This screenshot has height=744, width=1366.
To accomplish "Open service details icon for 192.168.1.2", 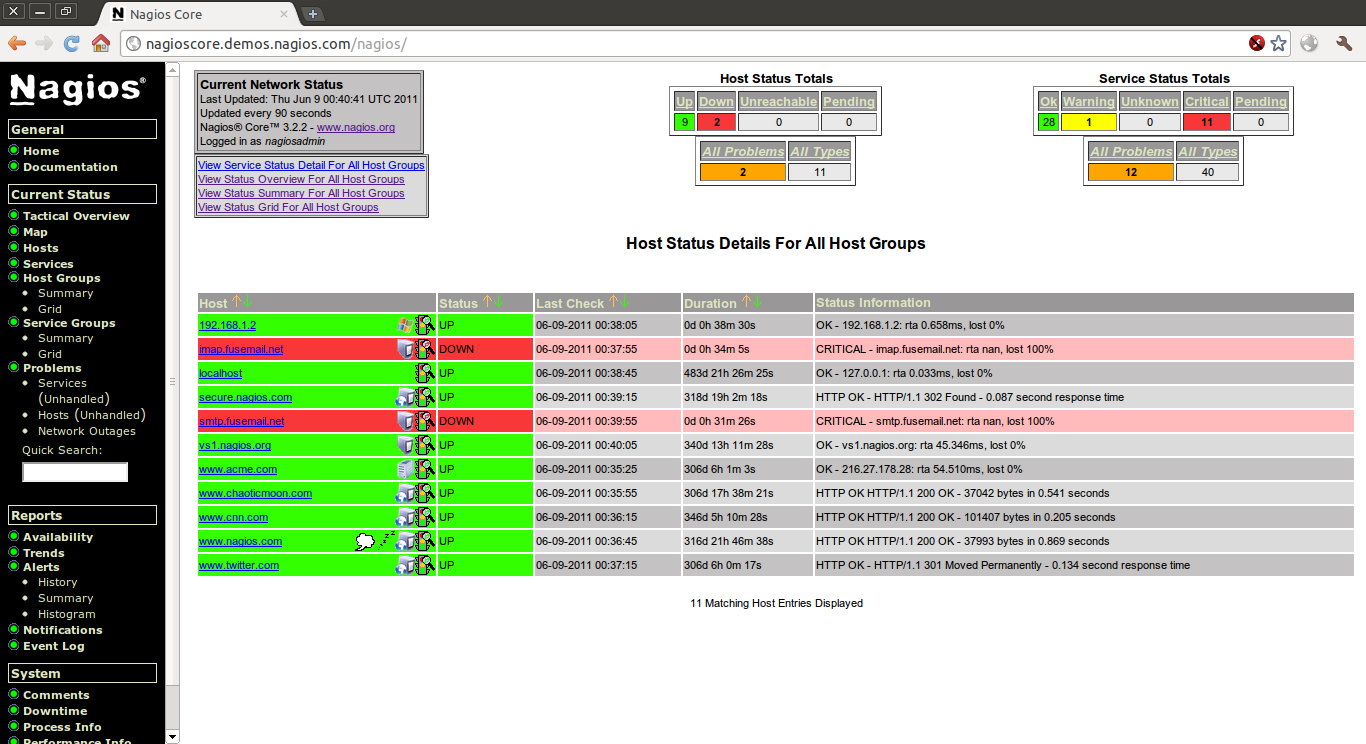I will point(425,324).
